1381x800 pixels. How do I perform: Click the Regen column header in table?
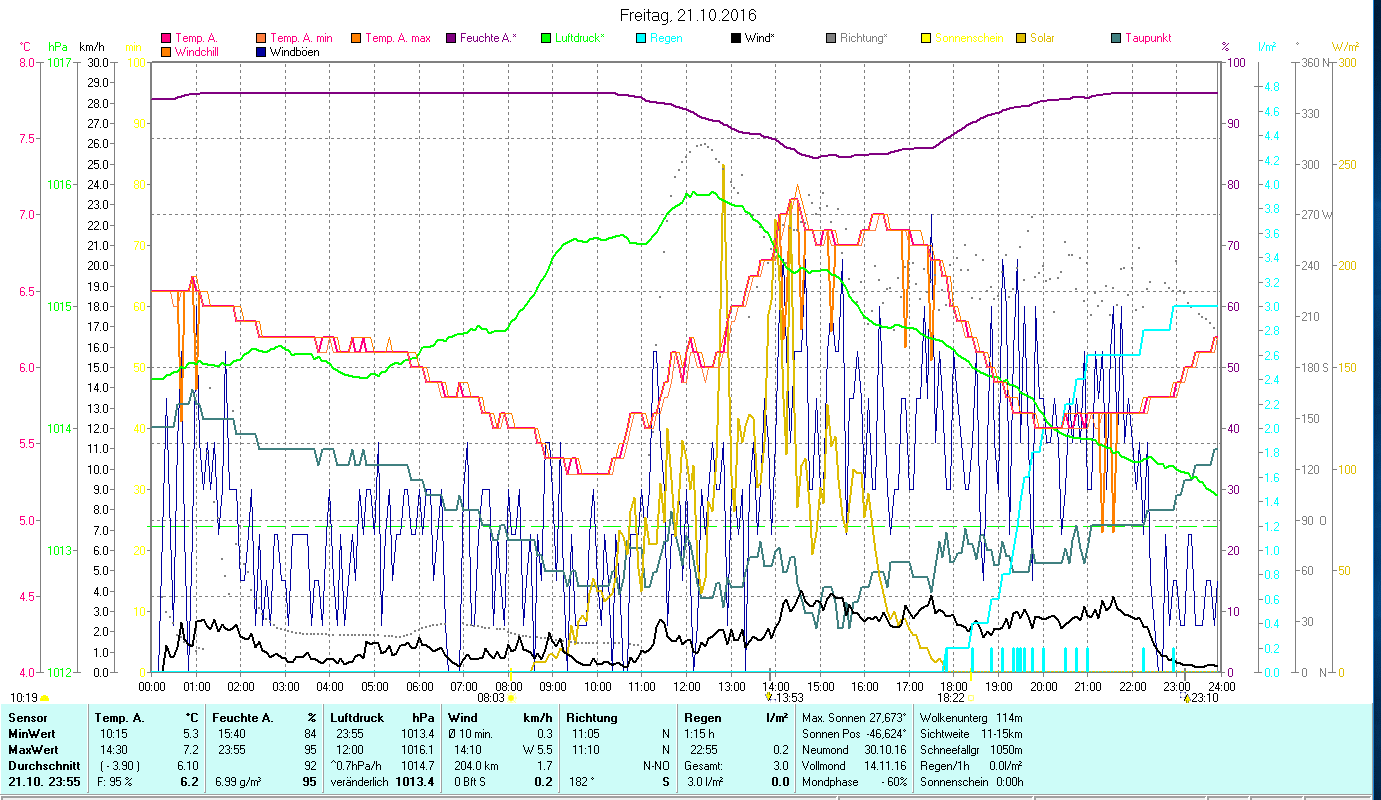pos(703,718)
